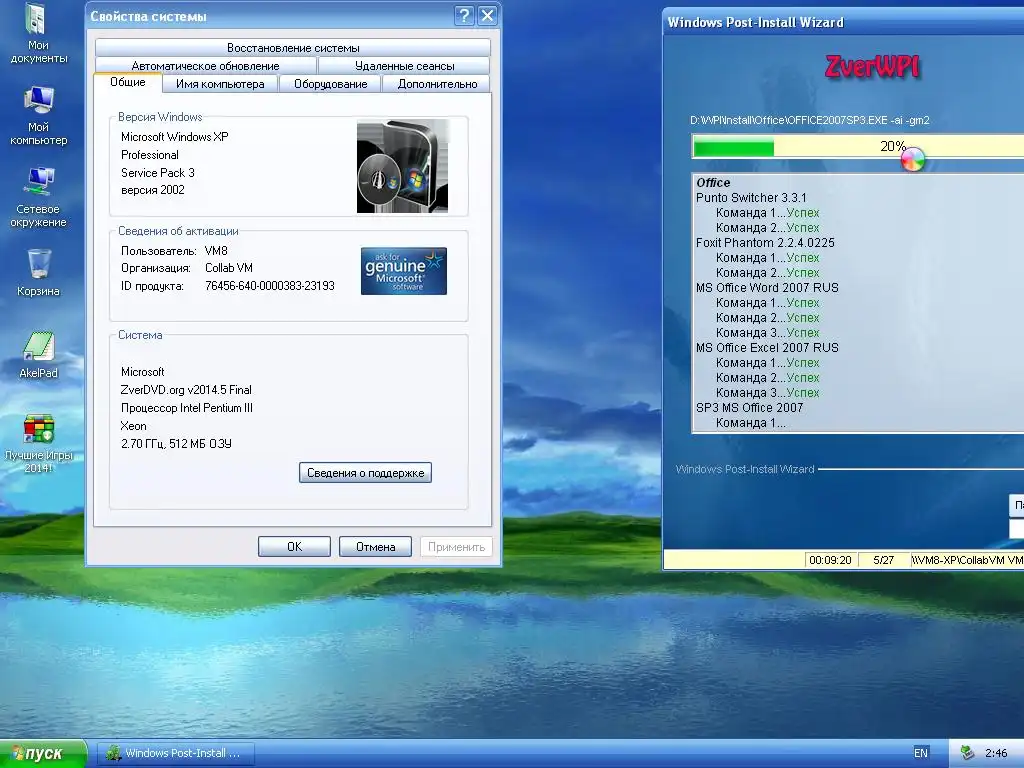
Task: Click the disabled Применить button
Action: click(456, 547)
